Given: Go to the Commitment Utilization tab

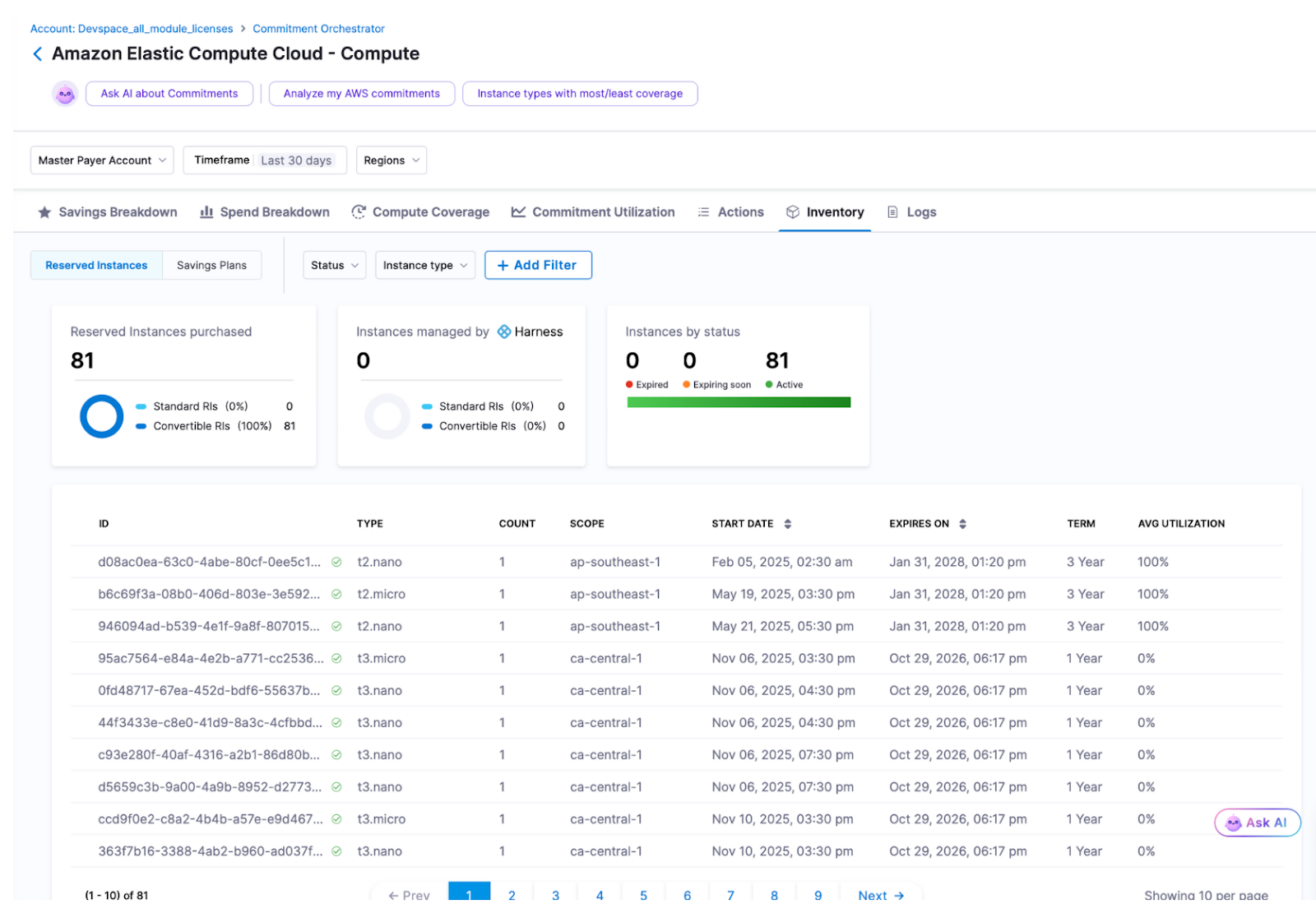Looking at the screenshot, I should (593, 212).
